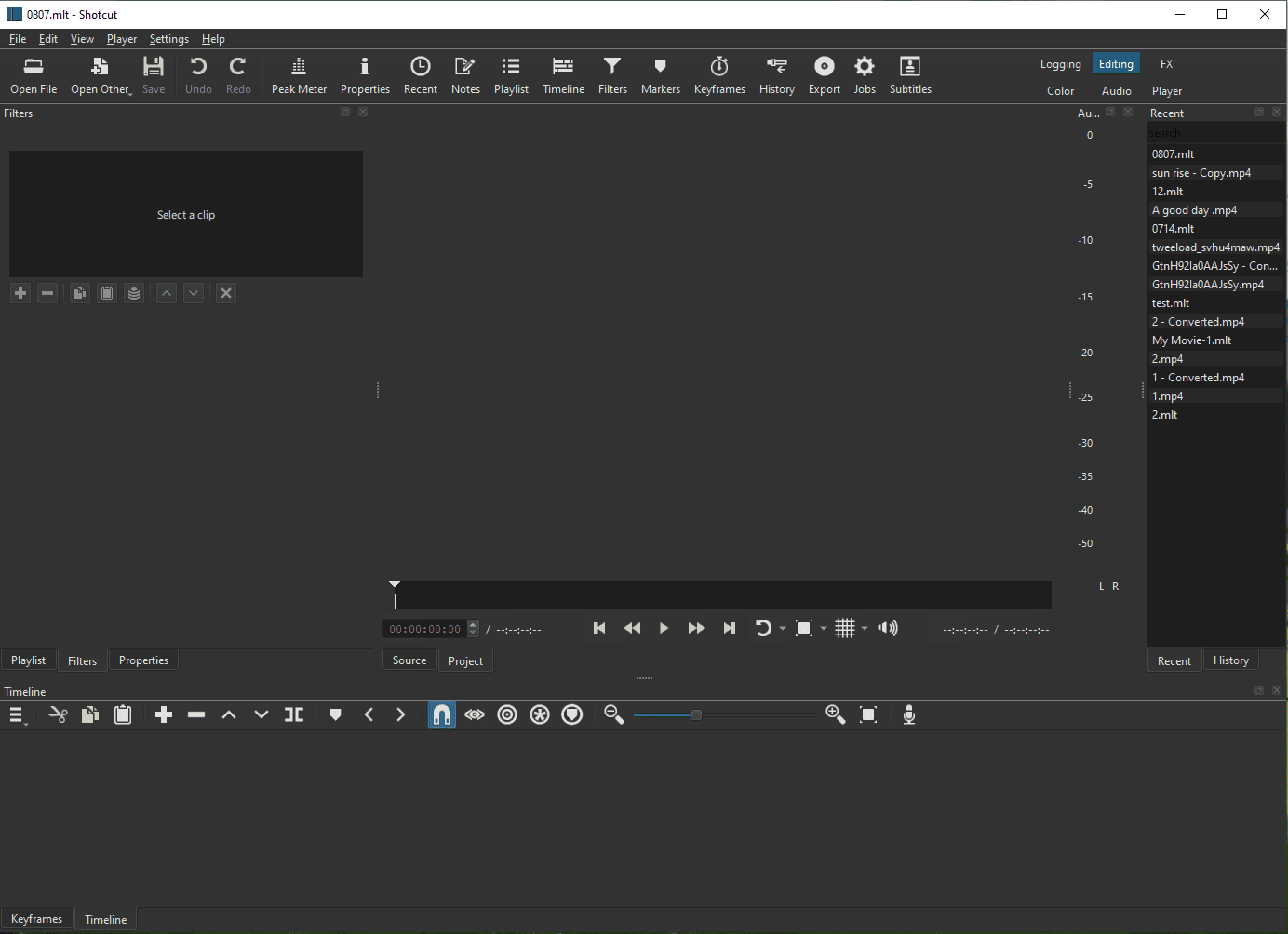1288x934 pixels.
Task: Open the Settings menu
Action: 169,39
